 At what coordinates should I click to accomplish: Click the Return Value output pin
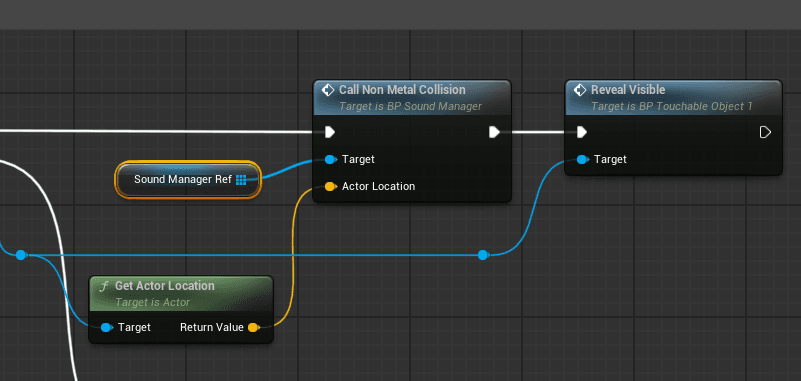[x=253, y=327]
